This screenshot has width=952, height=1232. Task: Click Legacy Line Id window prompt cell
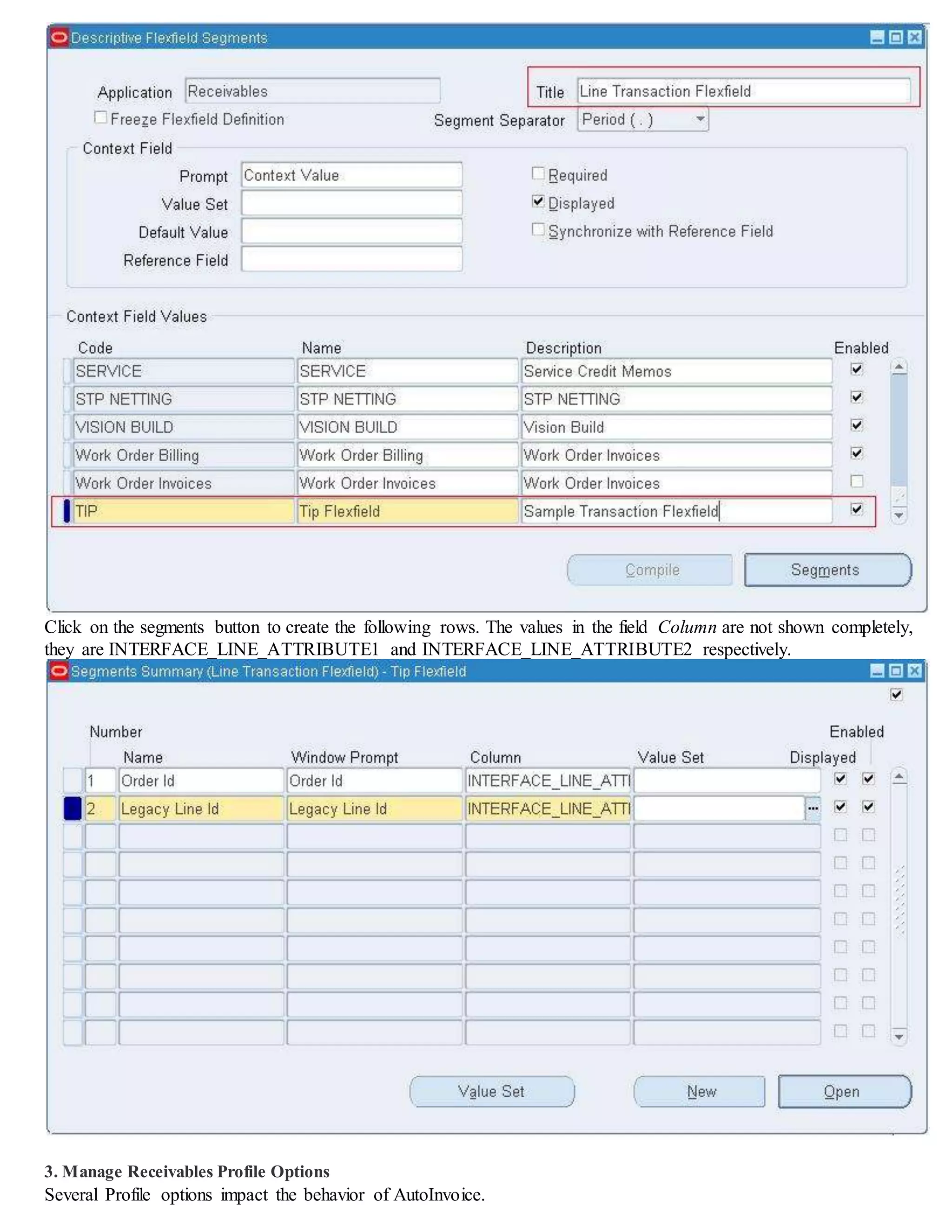pos(375,809)
